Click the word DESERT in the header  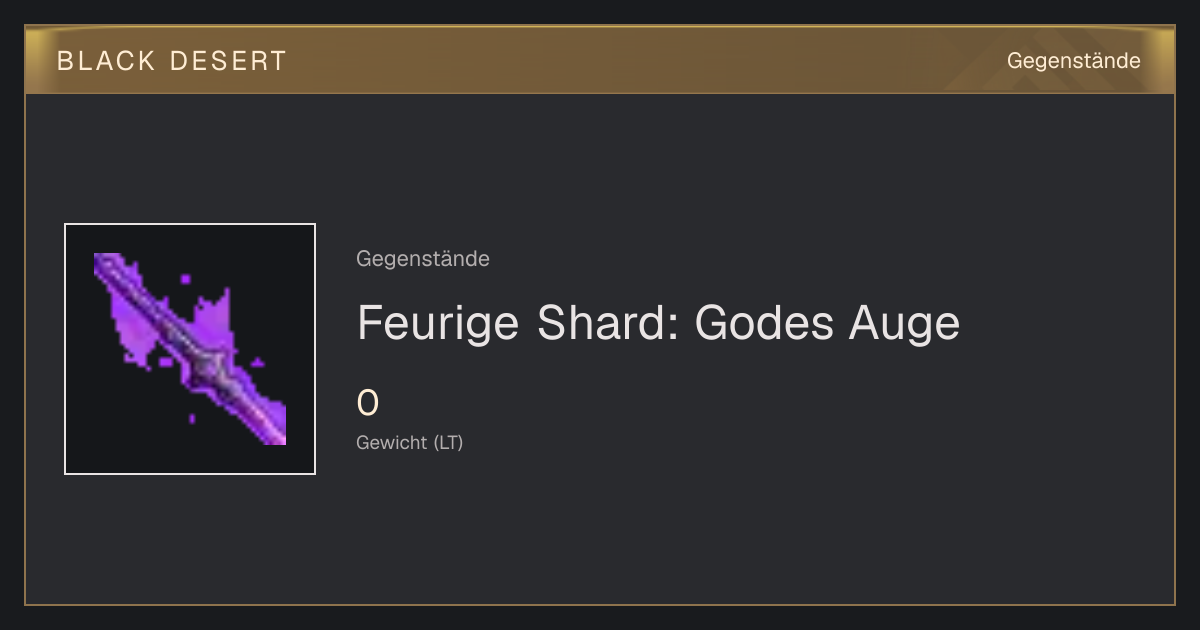(228, 61)
